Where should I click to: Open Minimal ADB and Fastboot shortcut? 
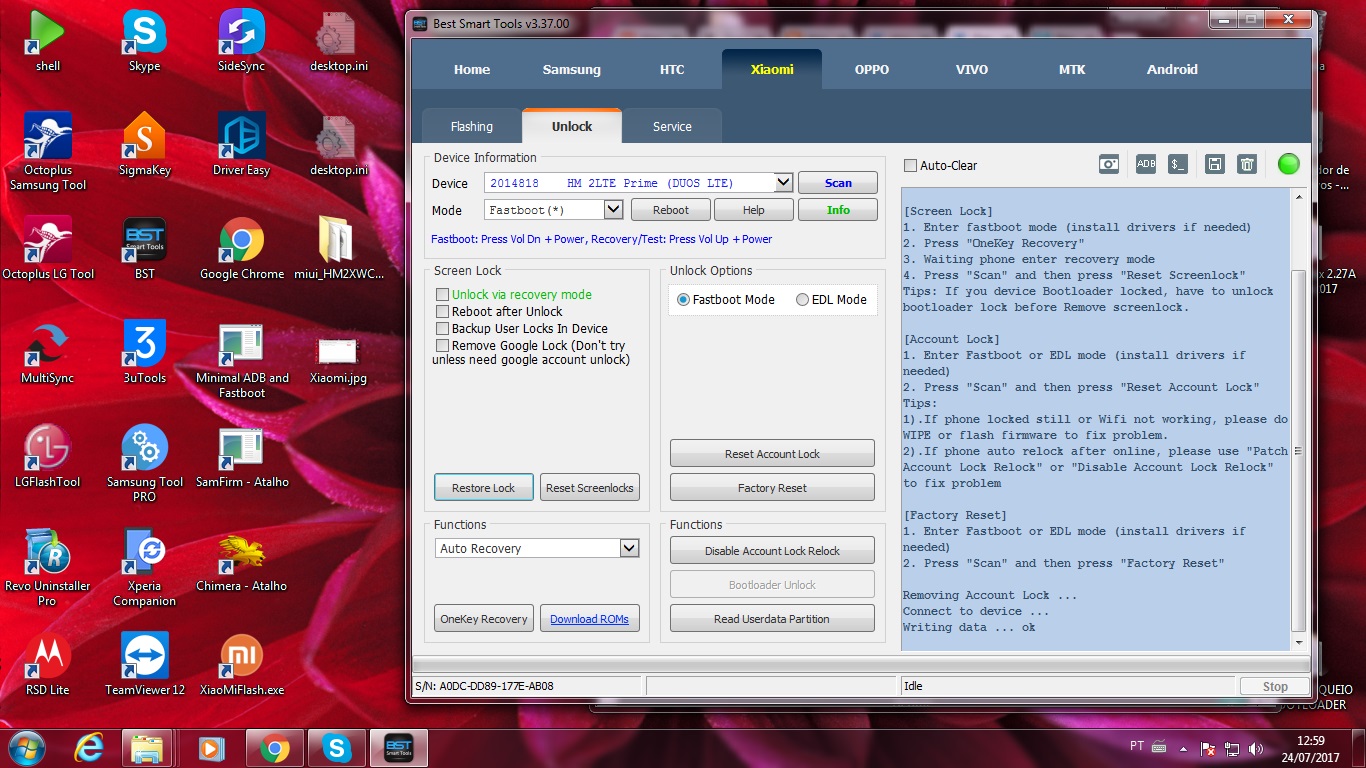[241, 360]
